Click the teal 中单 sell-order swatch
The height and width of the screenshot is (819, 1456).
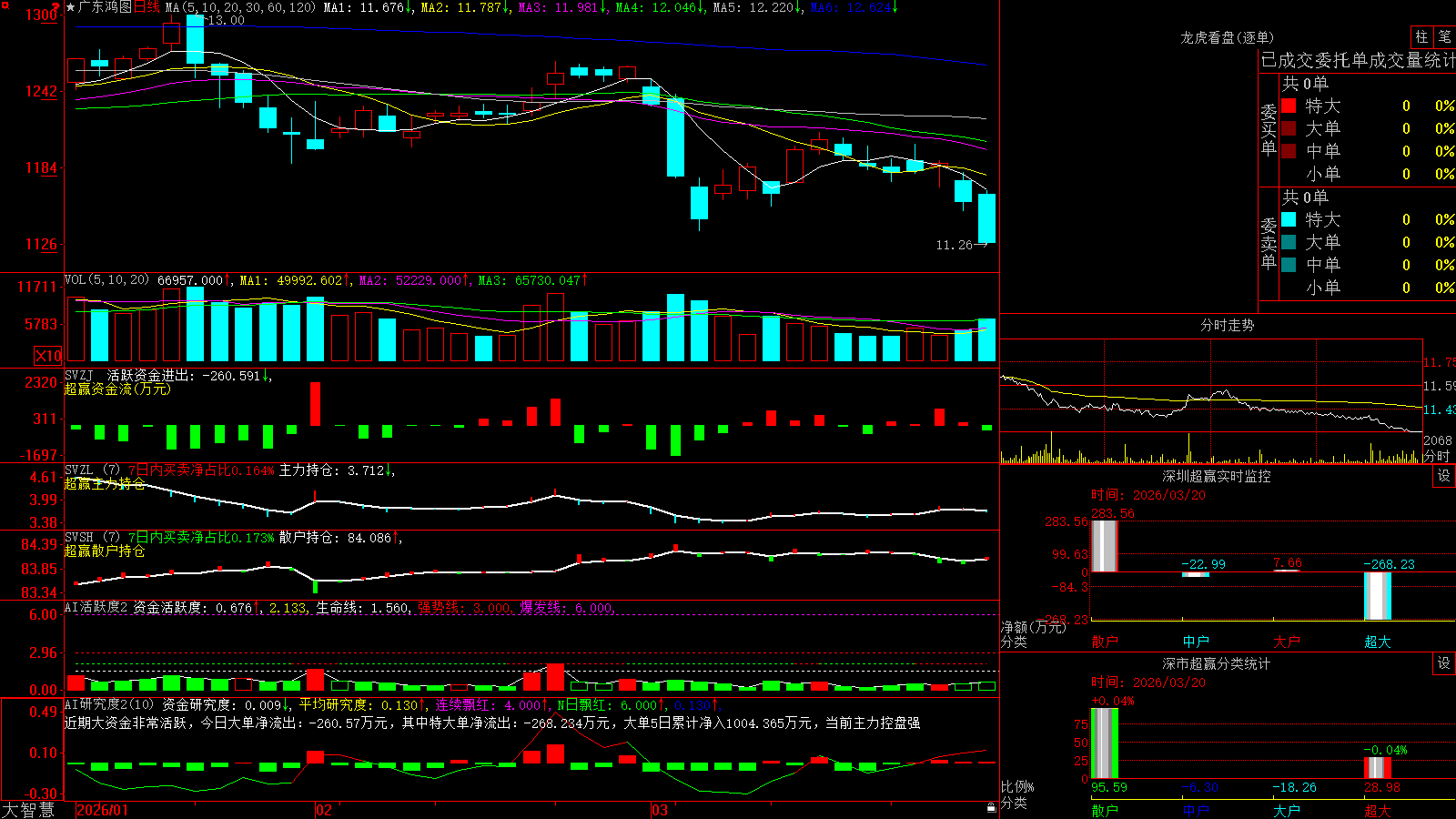point(1289,265)
